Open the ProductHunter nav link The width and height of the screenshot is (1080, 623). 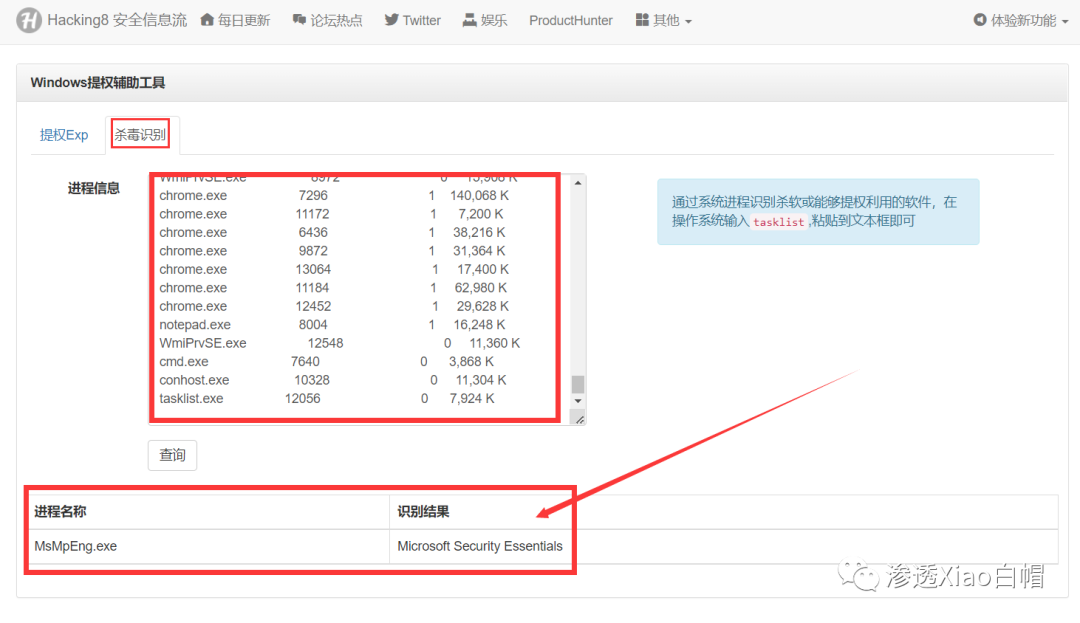570,21
